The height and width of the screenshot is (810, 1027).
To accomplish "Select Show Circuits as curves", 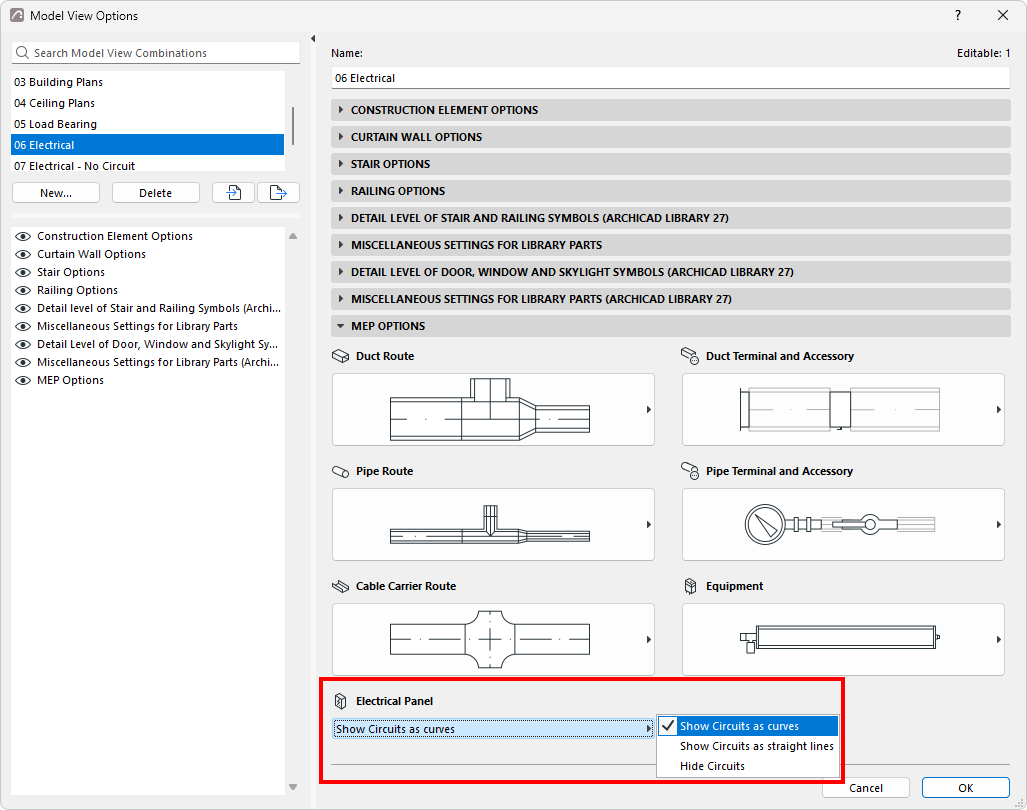I will (748, 726).
